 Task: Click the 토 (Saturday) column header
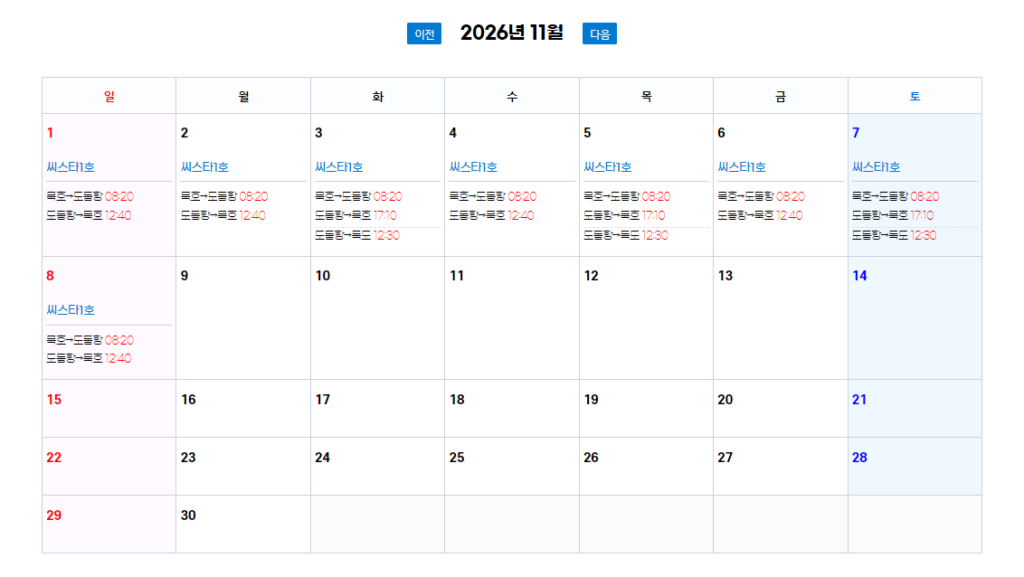[915, 97]
